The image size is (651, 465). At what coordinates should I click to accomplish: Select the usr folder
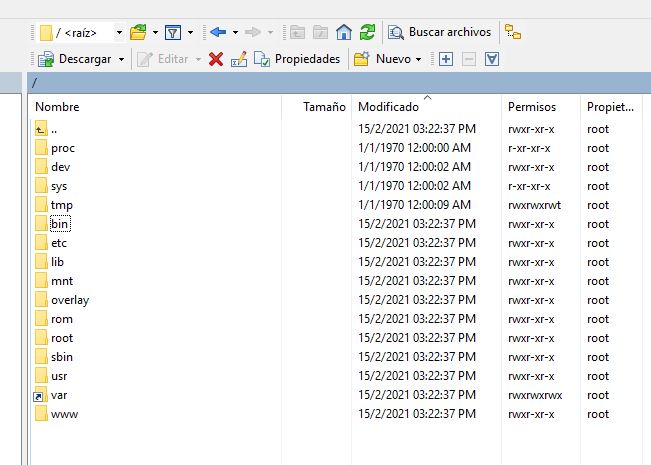pos(59,377)
